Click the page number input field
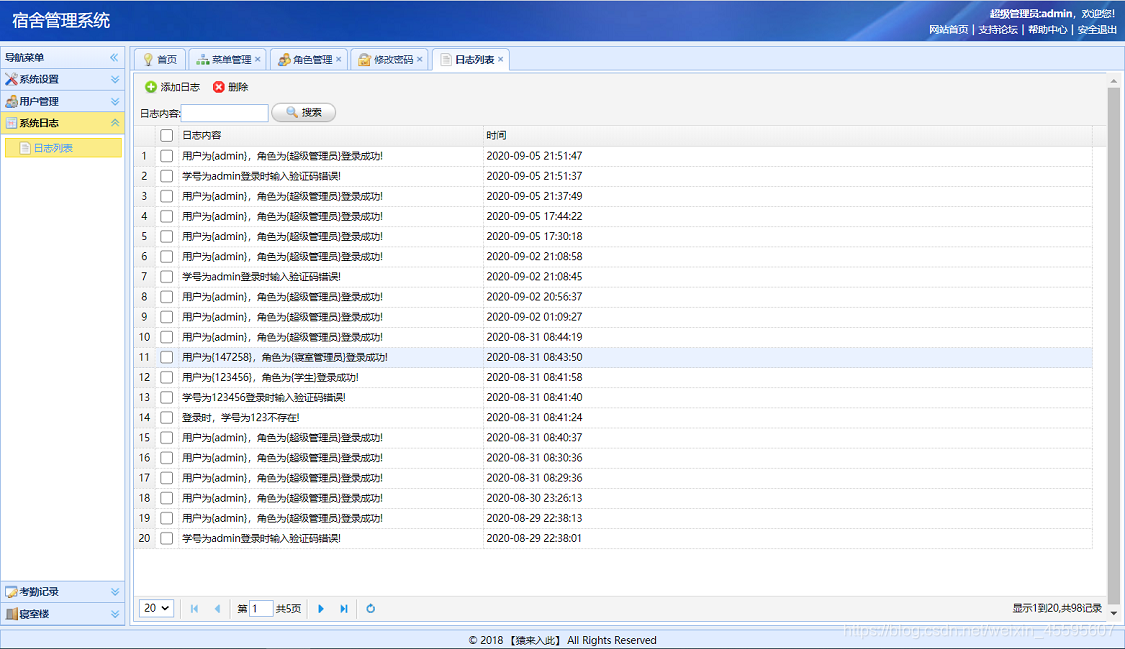The image size is (1125, 649). tap(260, 608)
